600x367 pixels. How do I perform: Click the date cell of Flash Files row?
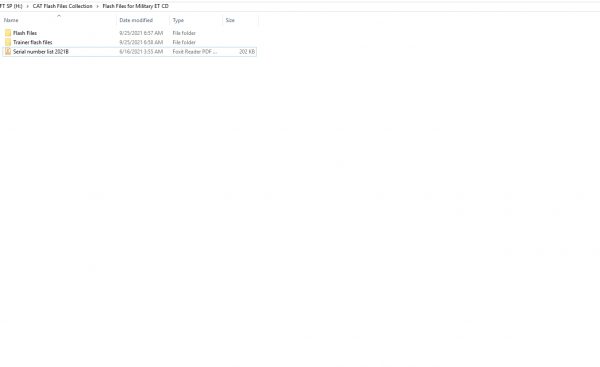point(141,33)
